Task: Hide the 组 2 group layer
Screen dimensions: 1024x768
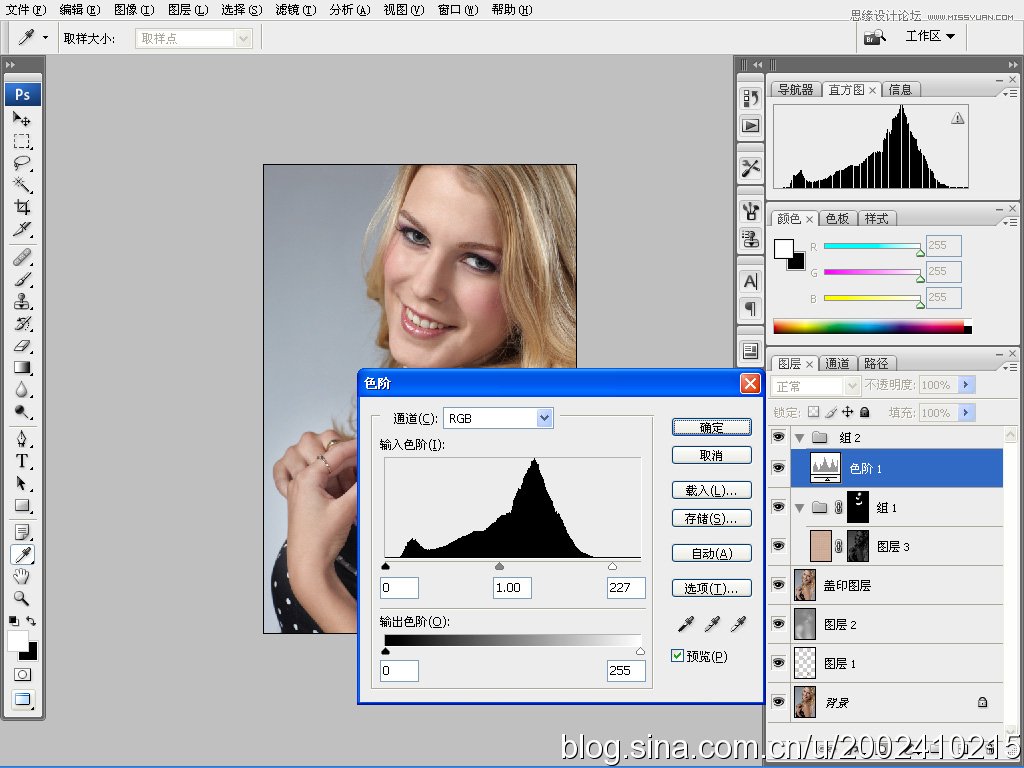Action: 778,437
